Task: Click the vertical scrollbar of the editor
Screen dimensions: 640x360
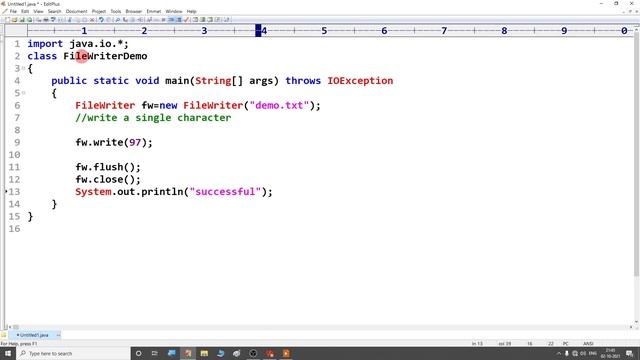Action: point(637,155)
